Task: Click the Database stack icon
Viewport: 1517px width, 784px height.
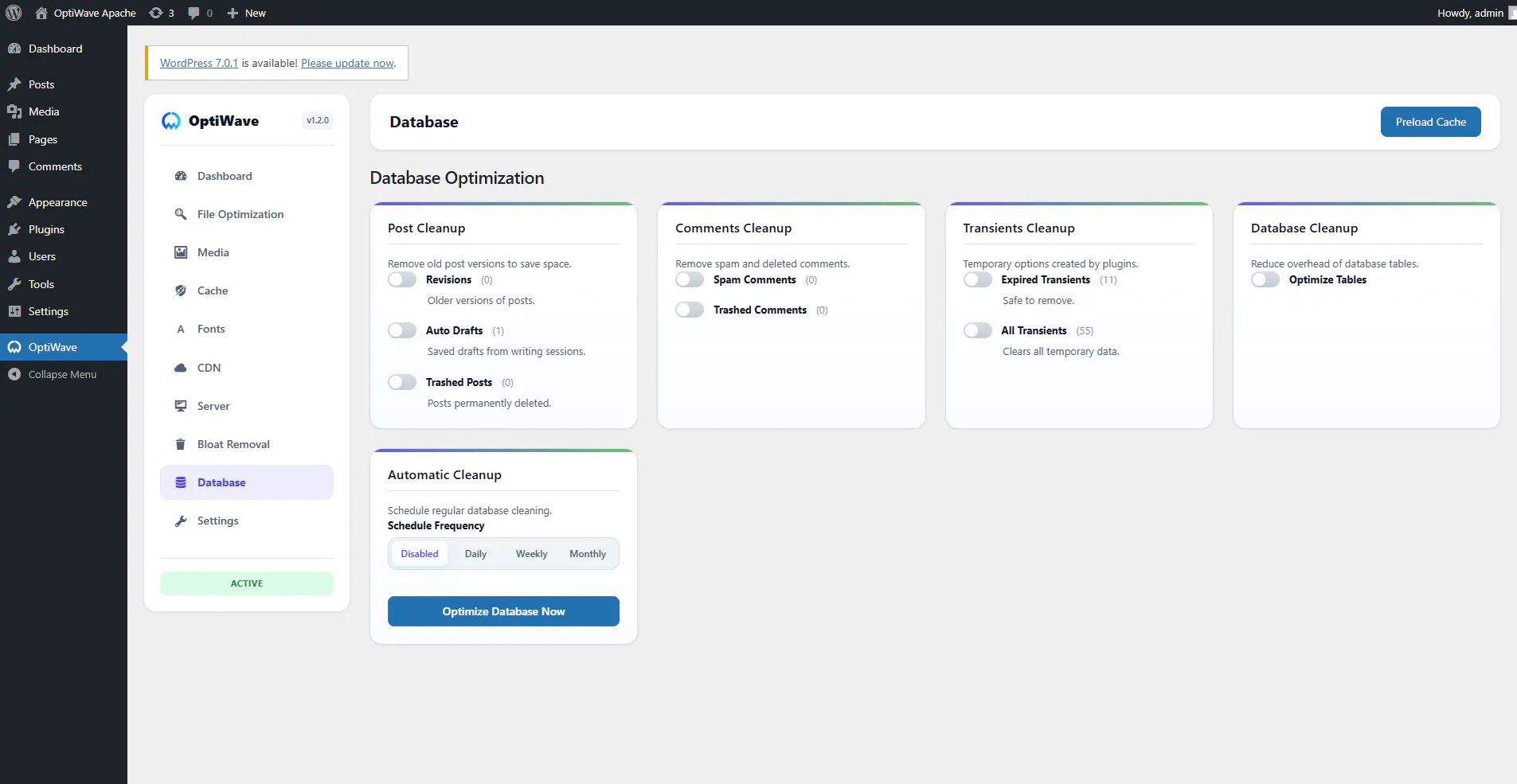Action: (181, 482)
